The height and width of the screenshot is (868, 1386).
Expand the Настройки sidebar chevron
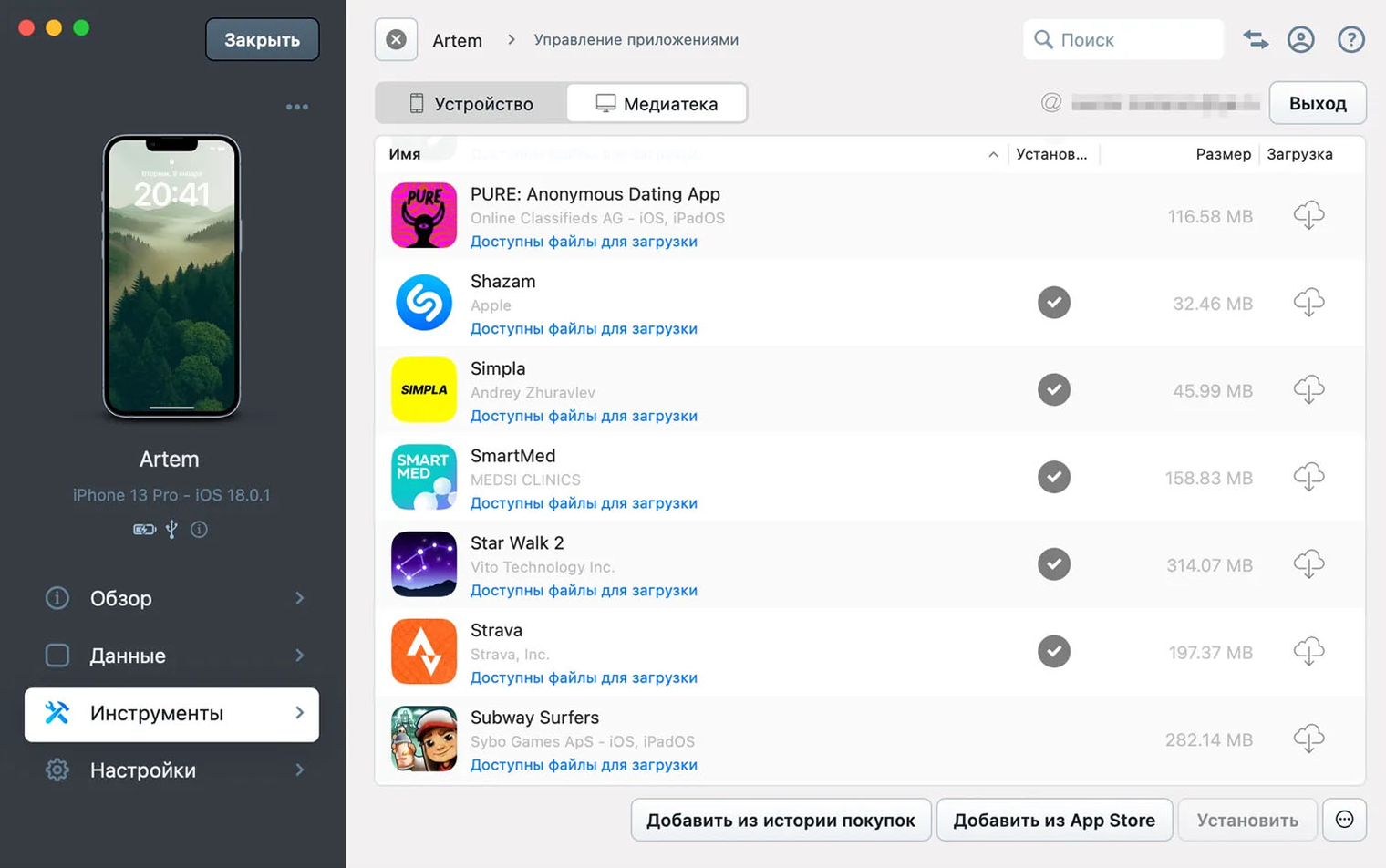(x=299, y=770)
